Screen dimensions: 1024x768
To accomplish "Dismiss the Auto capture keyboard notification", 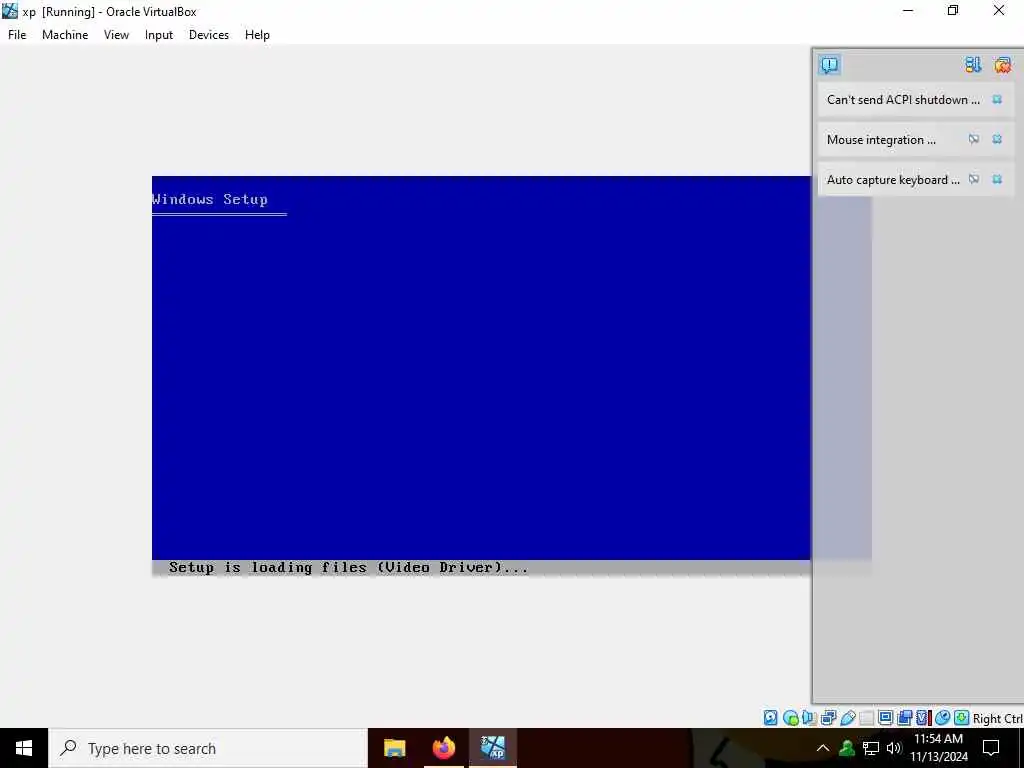I will (x=997, y=179).
